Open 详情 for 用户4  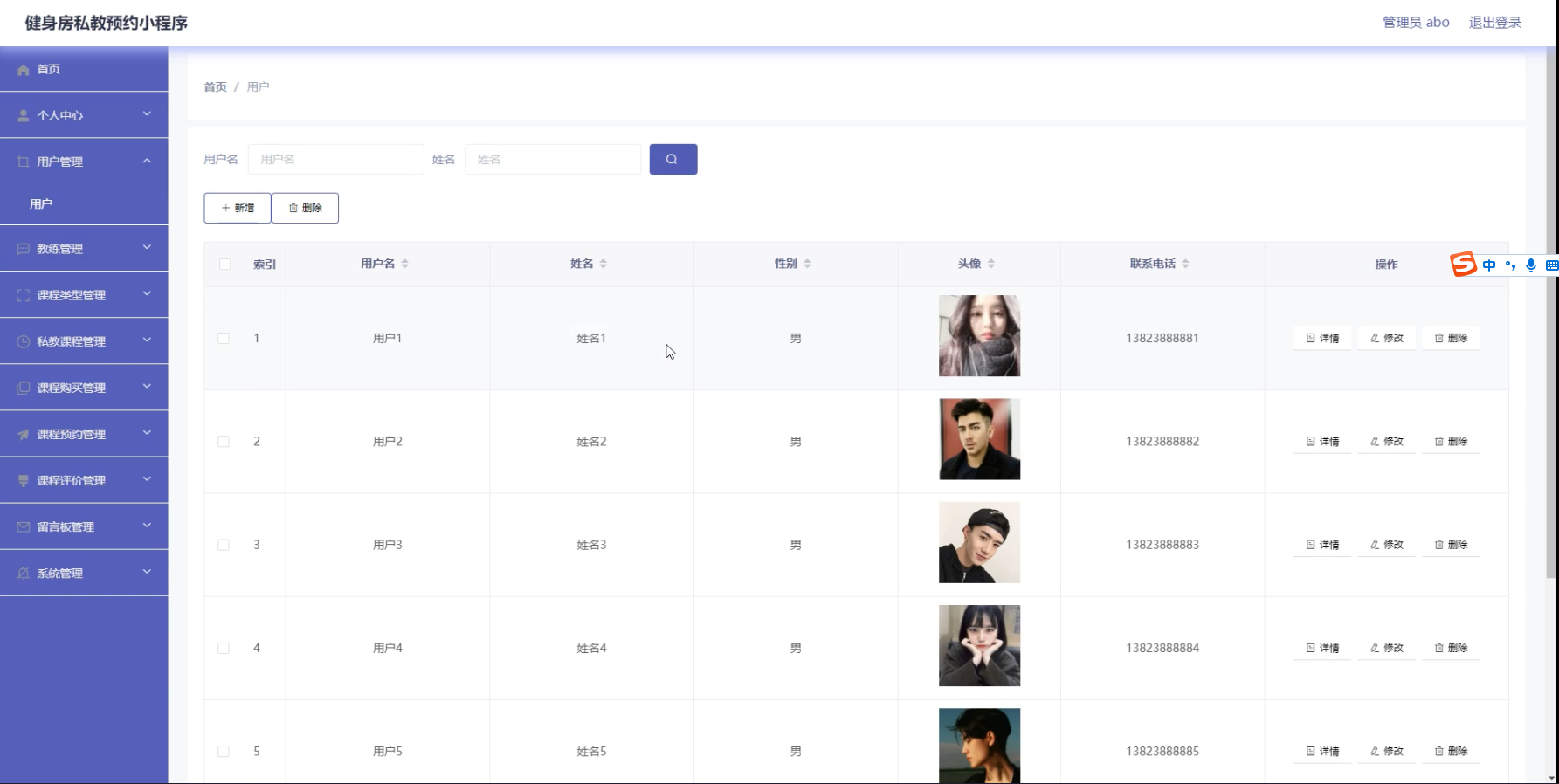[1322, 648]
